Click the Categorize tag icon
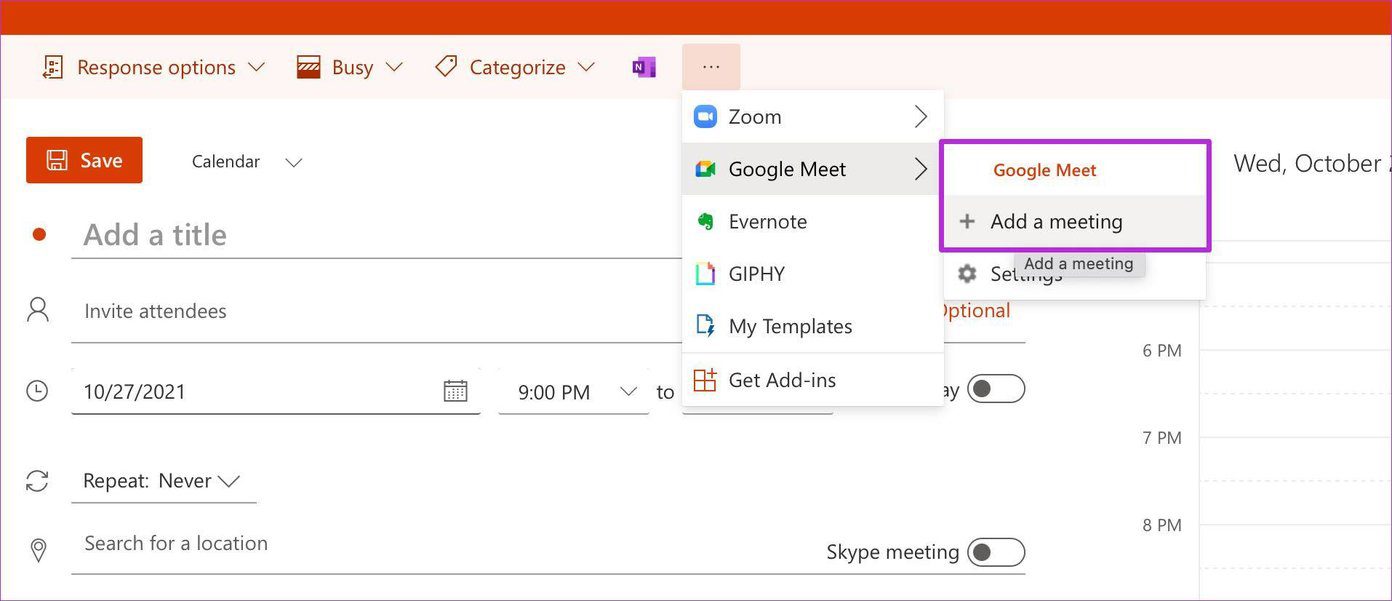 pos(446,67)
